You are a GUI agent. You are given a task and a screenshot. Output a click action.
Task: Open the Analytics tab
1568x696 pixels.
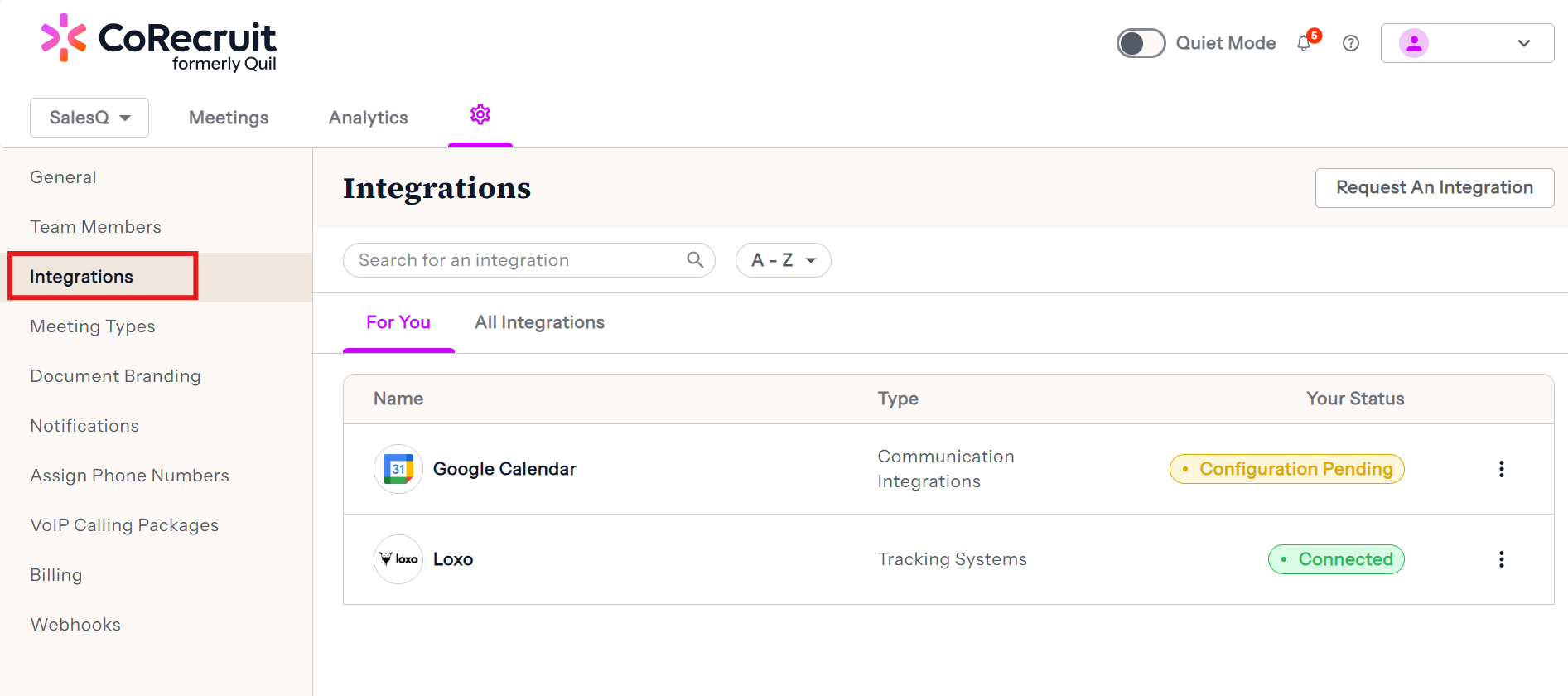tap(369, 118)
